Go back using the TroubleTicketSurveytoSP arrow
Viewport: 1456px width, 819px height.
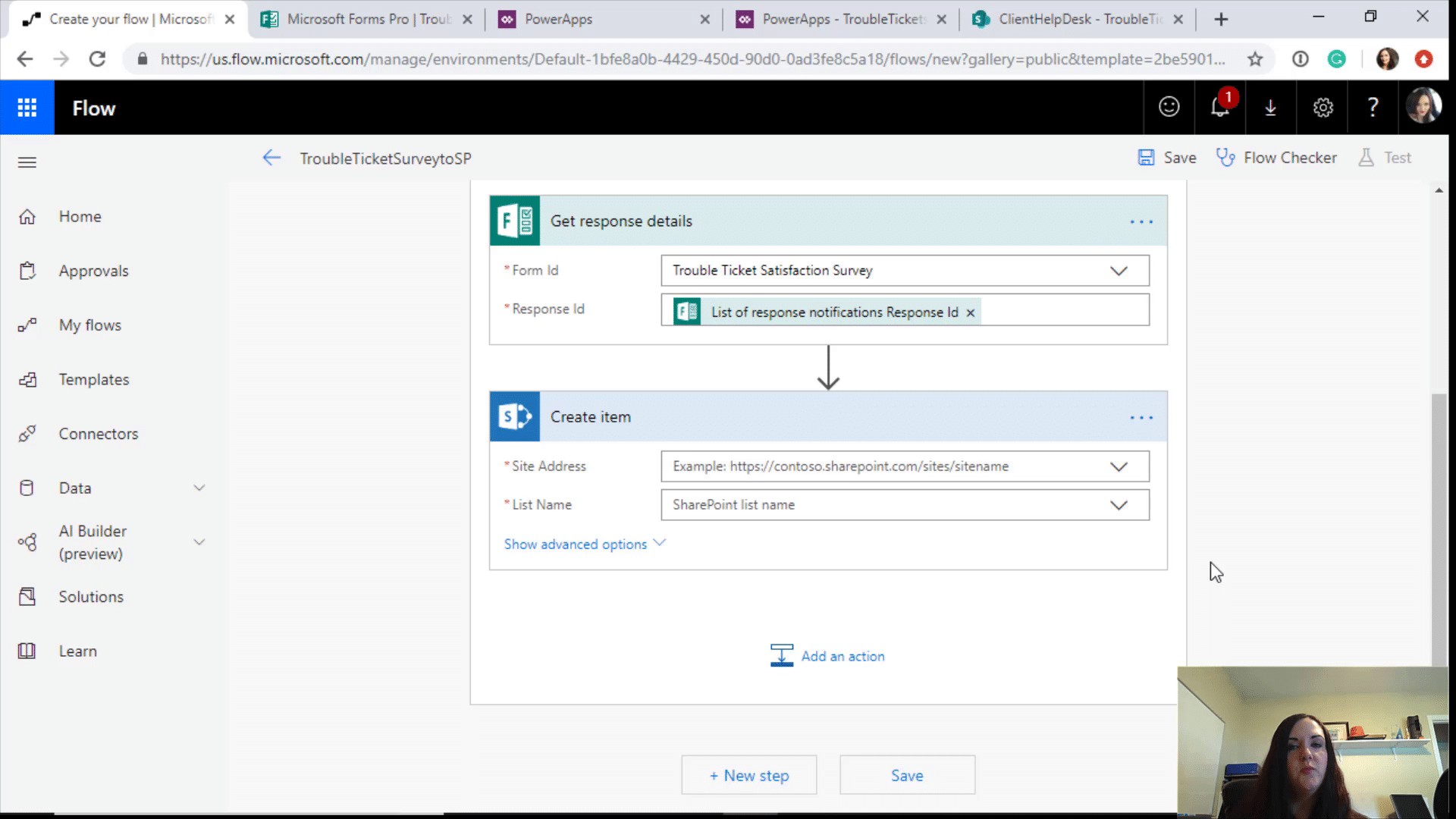point(271,158)
